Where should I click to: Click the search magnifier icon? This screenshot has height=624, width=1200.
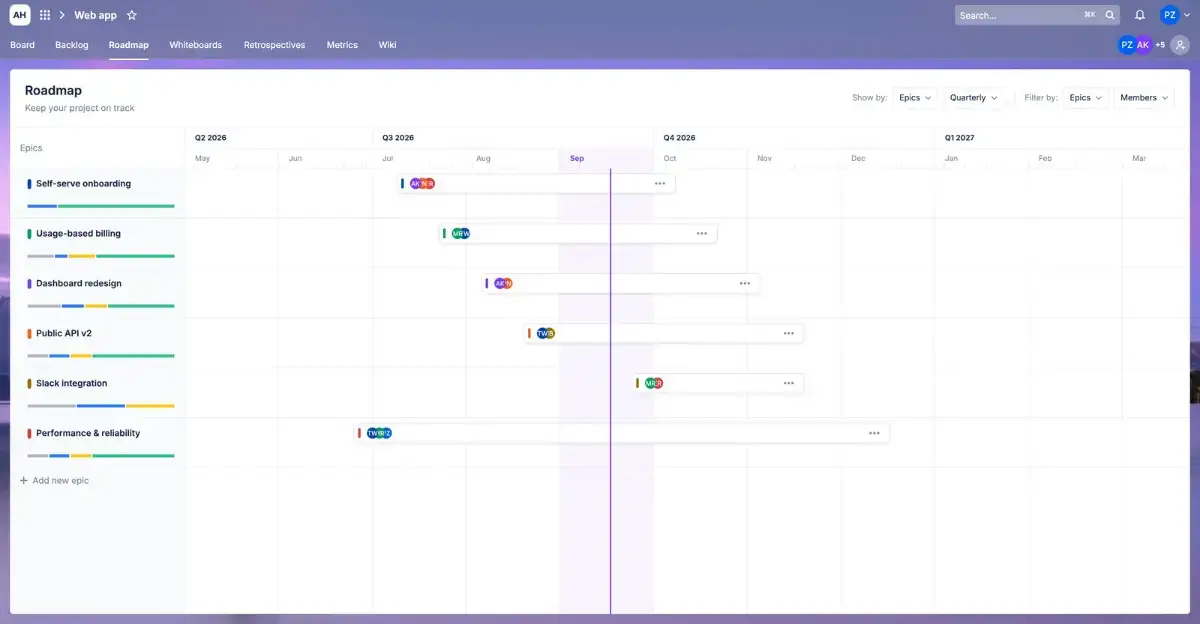(1111, 15)
